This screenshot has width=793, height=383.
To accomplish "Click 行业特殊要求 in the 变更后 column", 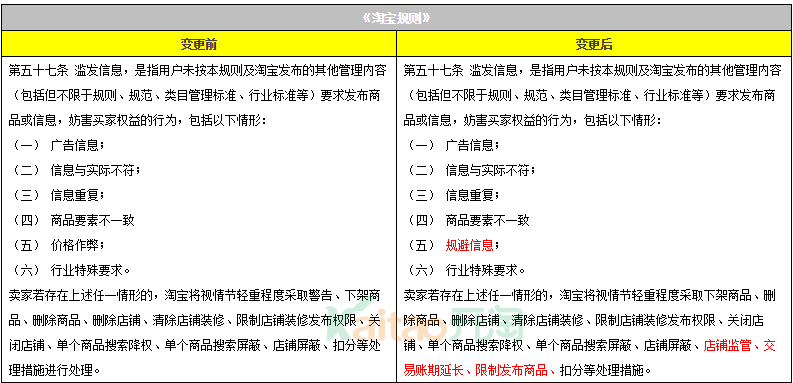I will (481, 270).
